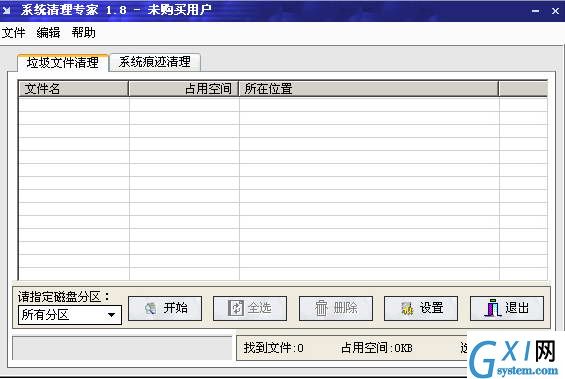The height and width of the screenshot is (379, 565).
Task: Click the 请指定磁盘分区 label
Action: point(64,296)
